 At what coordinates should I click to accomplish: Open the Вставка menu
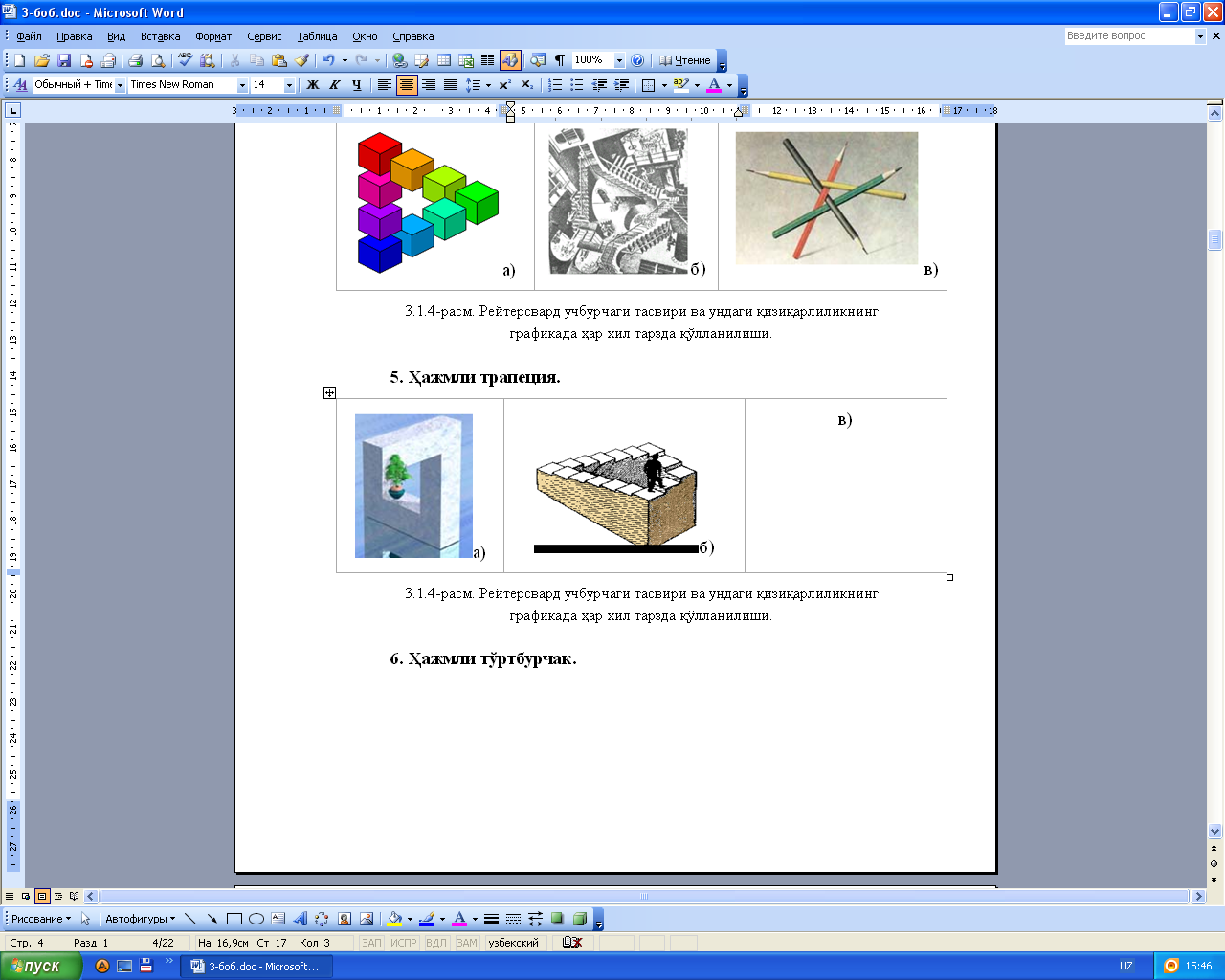[161, 36]
